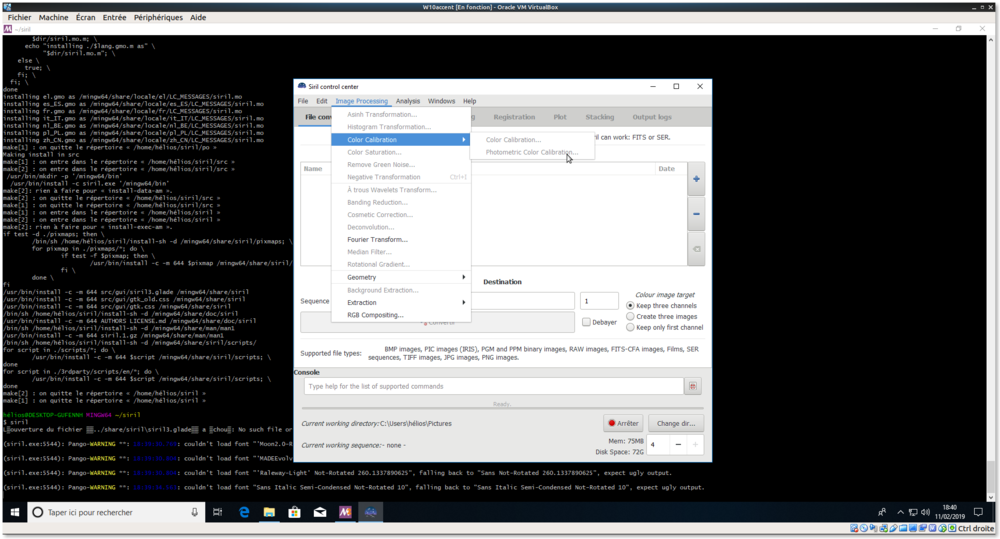Open Mail app from taskbar
Image resolution: width=1000 pixels, height=539 pixels.
[x=320, y=512]
